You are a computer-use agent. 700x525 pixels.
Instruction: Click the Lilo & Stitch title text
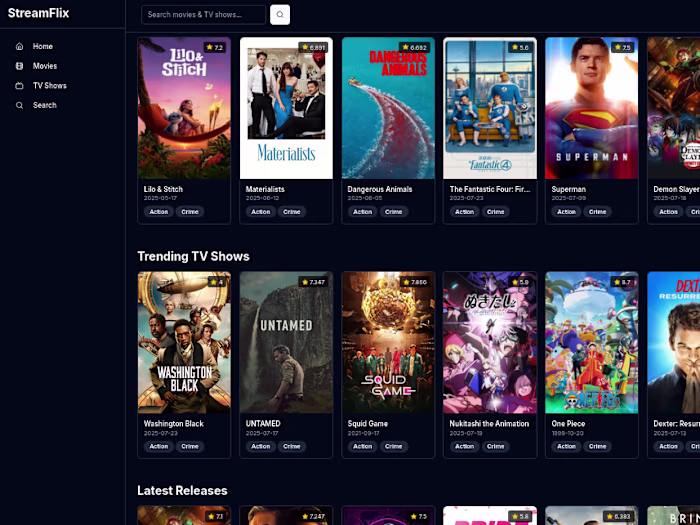[x=163, y=189]
